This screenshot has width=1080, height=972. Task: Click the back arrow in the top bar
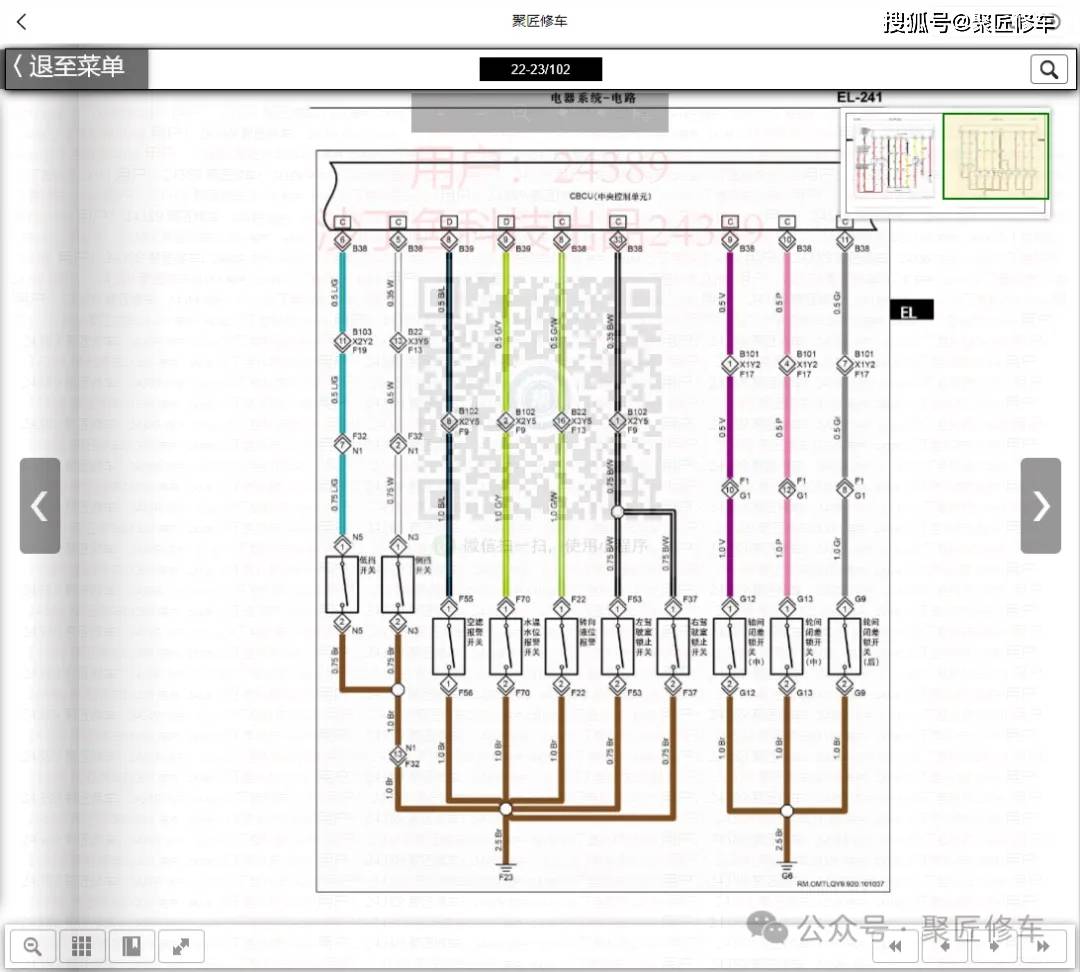21,22
